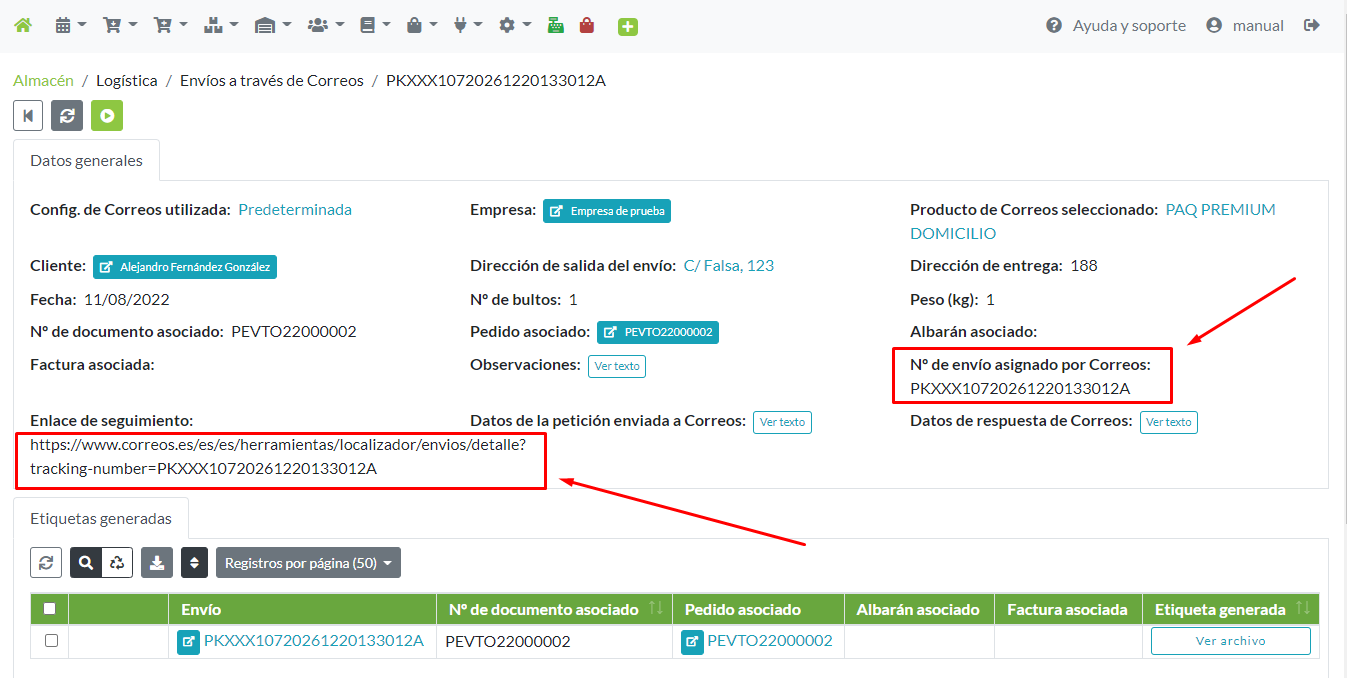The height and width of the screenshot is (678, 1347).
Task: Go to the home page icon
Action: (x=22, y=26)
